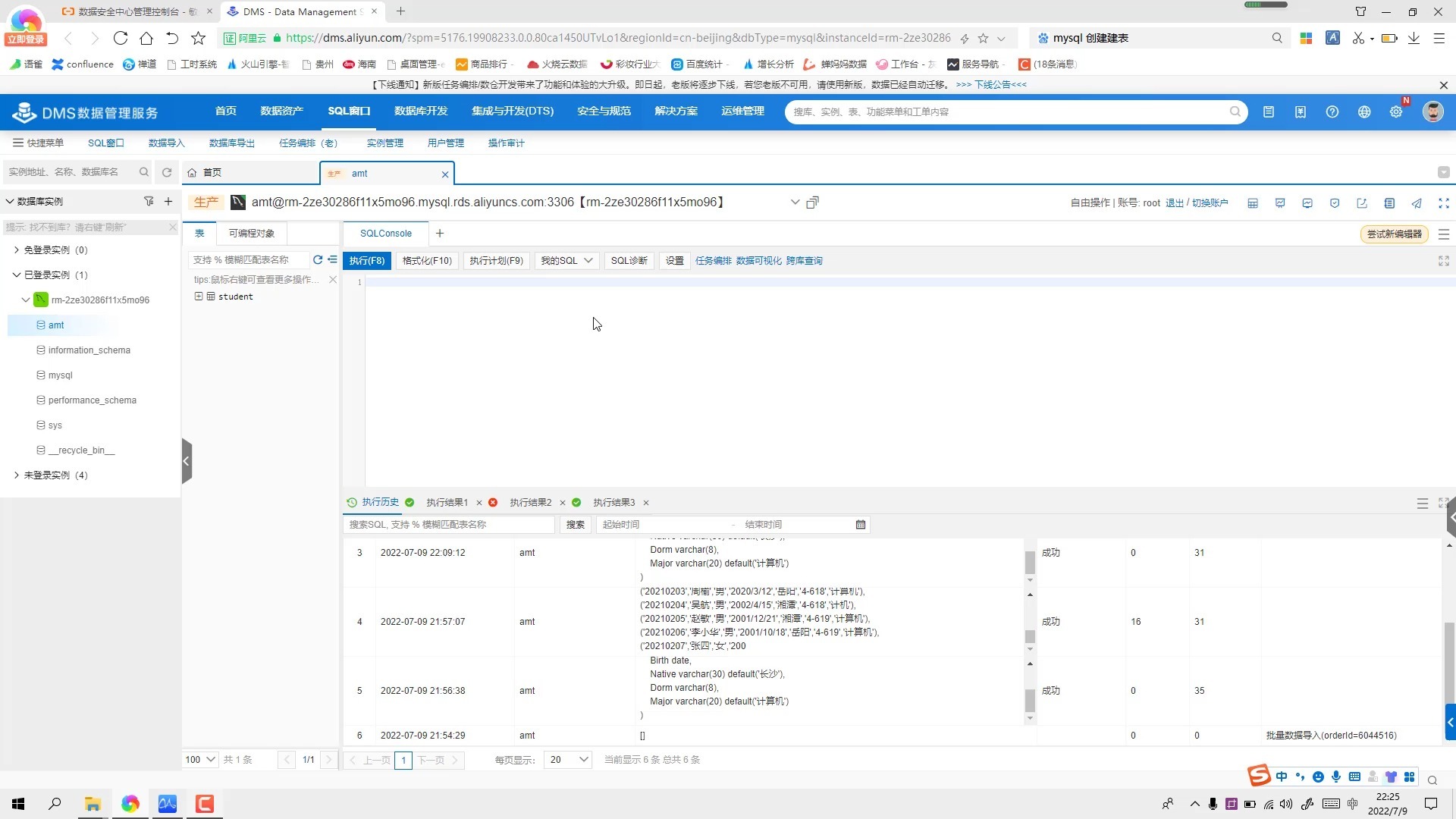The image size is (1456, 819).
Task: Click the 尝试新编辑器 button
Action: coord(1394,234)
